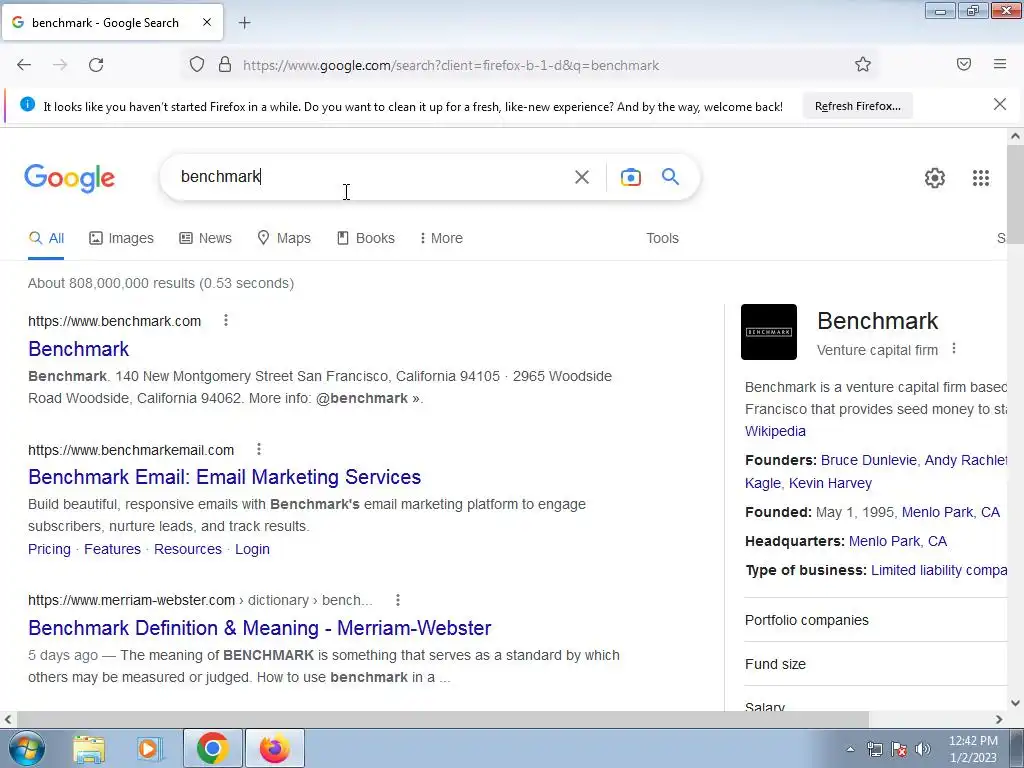Open the Action Center flag tray icon
This screenshot has width=1024, height=768.
tap(899, 749)
